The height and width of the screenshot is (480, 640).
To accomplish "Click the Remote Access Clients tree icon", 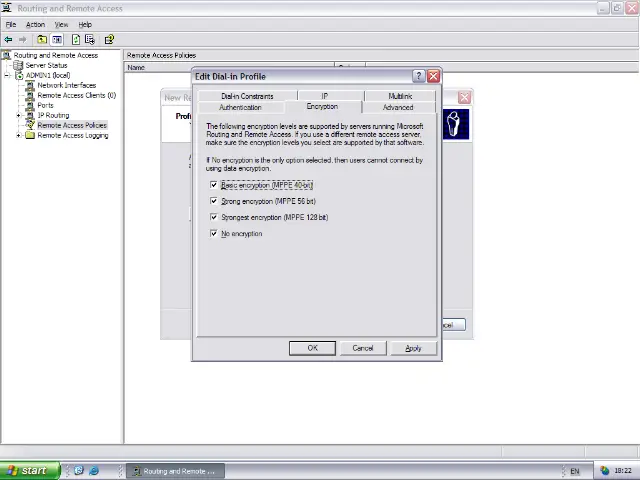I will point(30,96).
